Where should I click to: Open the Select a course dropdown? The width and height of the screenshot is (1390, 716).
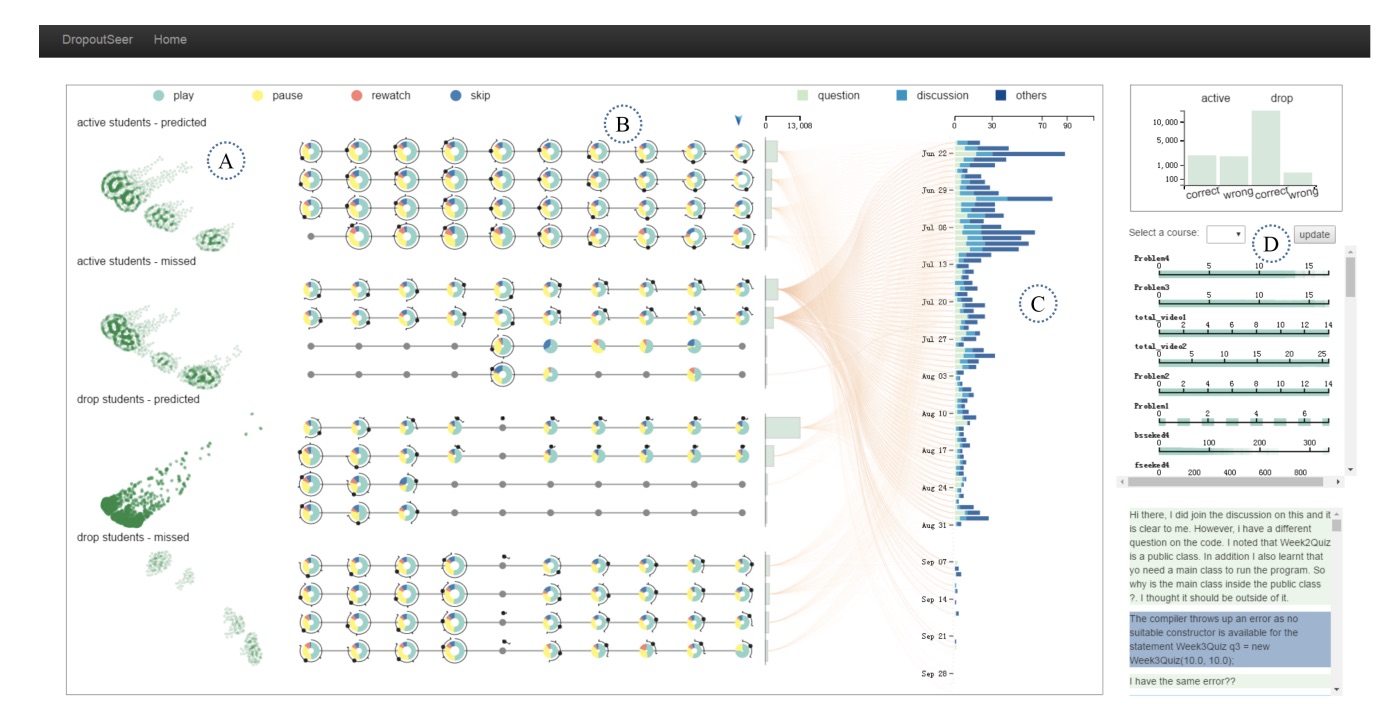(x=1225, y=234)
